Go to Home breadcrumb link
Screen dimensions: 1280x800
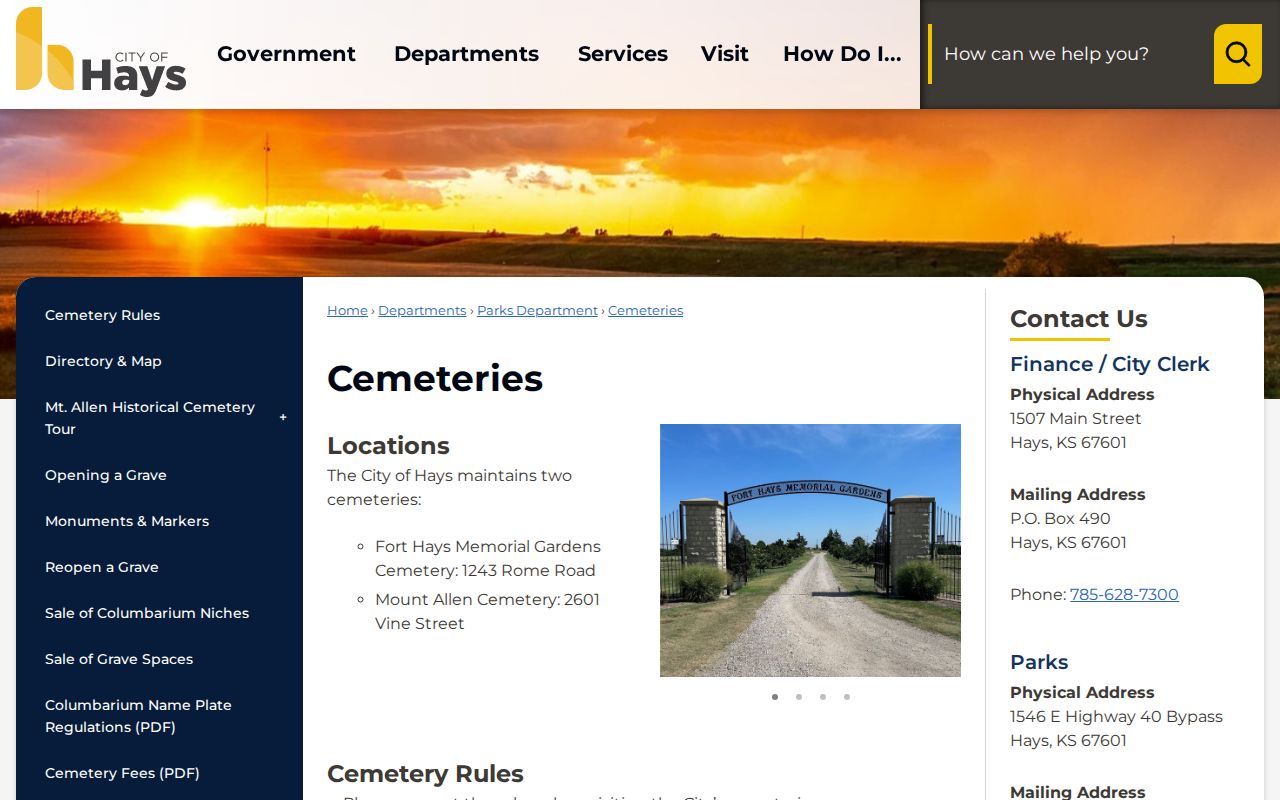point(347,311)
